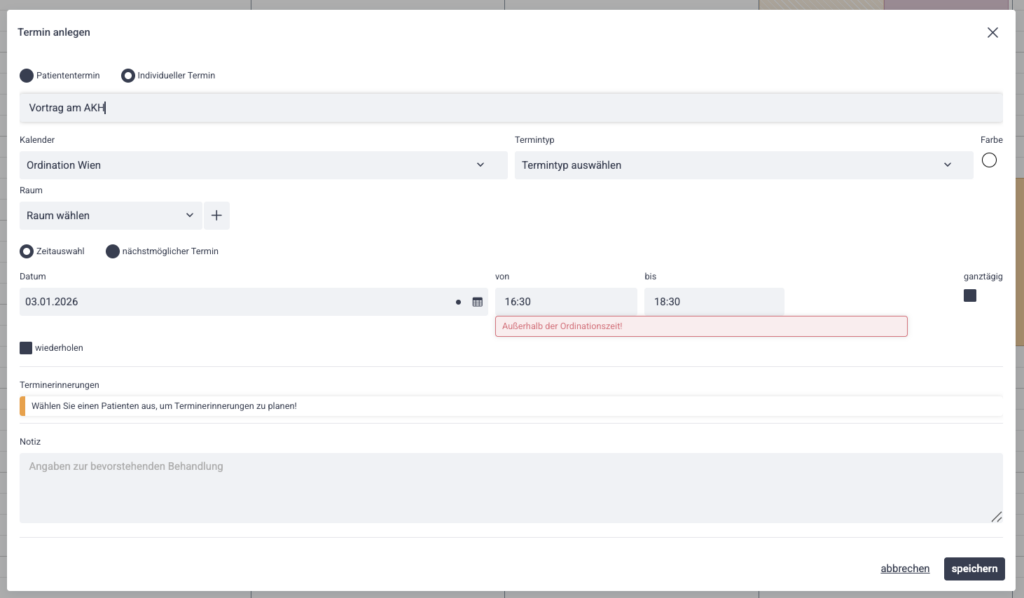Toggle the wiederholen checkbox

(x=26, y=348)
